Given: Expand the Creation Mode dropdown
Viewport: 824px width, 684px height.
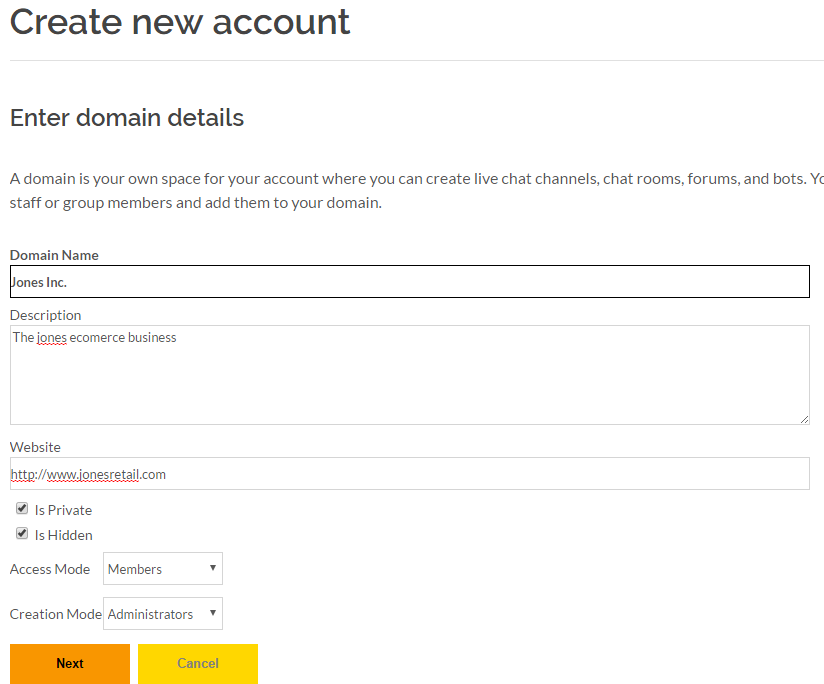Looking at the screenshot, I should coord(162,614).
